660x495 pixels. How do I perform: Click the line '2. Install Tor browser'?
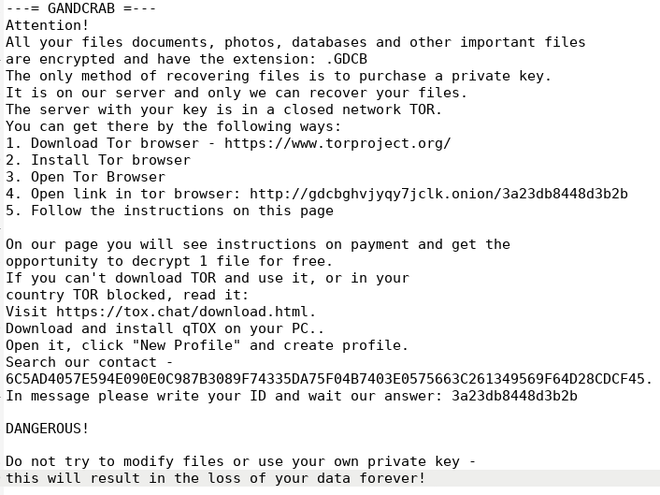(x=98, y=160)
